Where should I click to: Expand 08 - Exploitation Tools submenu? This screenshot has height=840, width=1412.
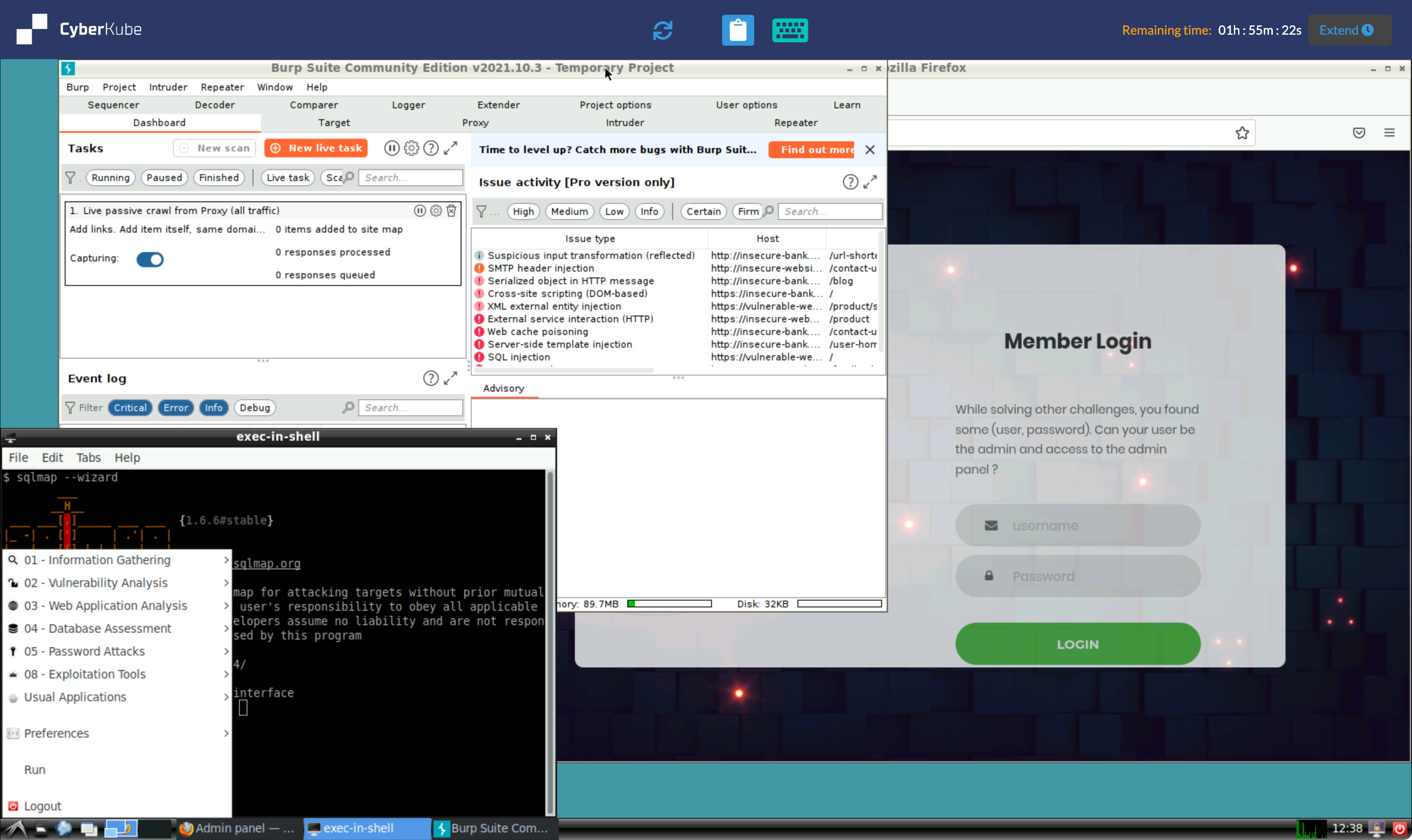click(118, 674)
